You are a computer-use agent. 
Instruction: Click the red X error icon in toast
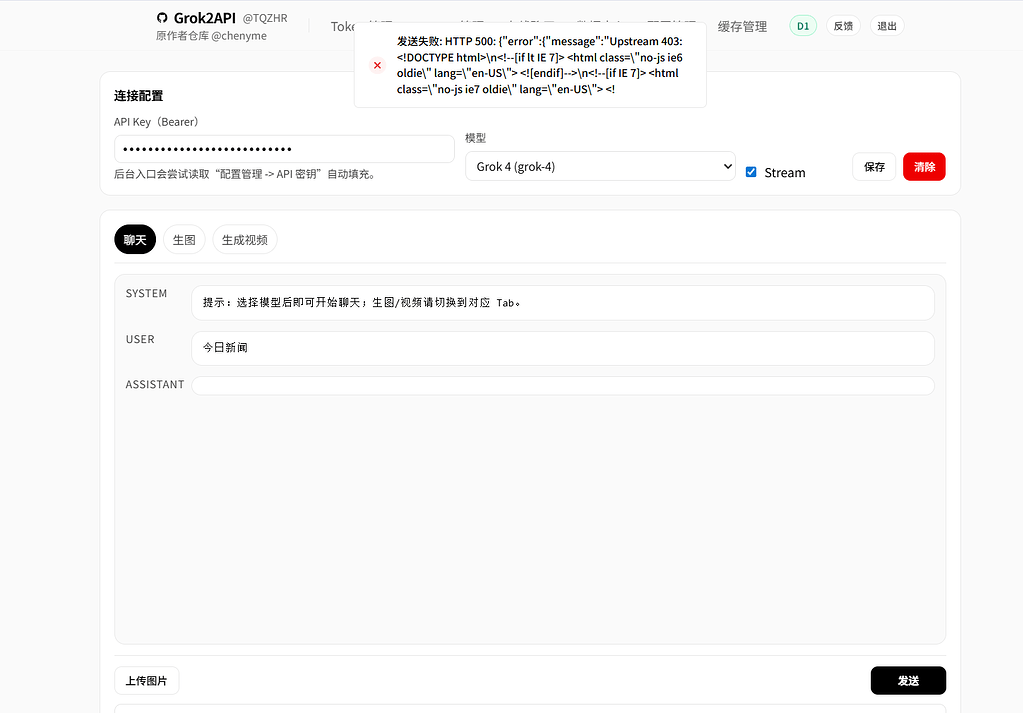tap(377, 65)
